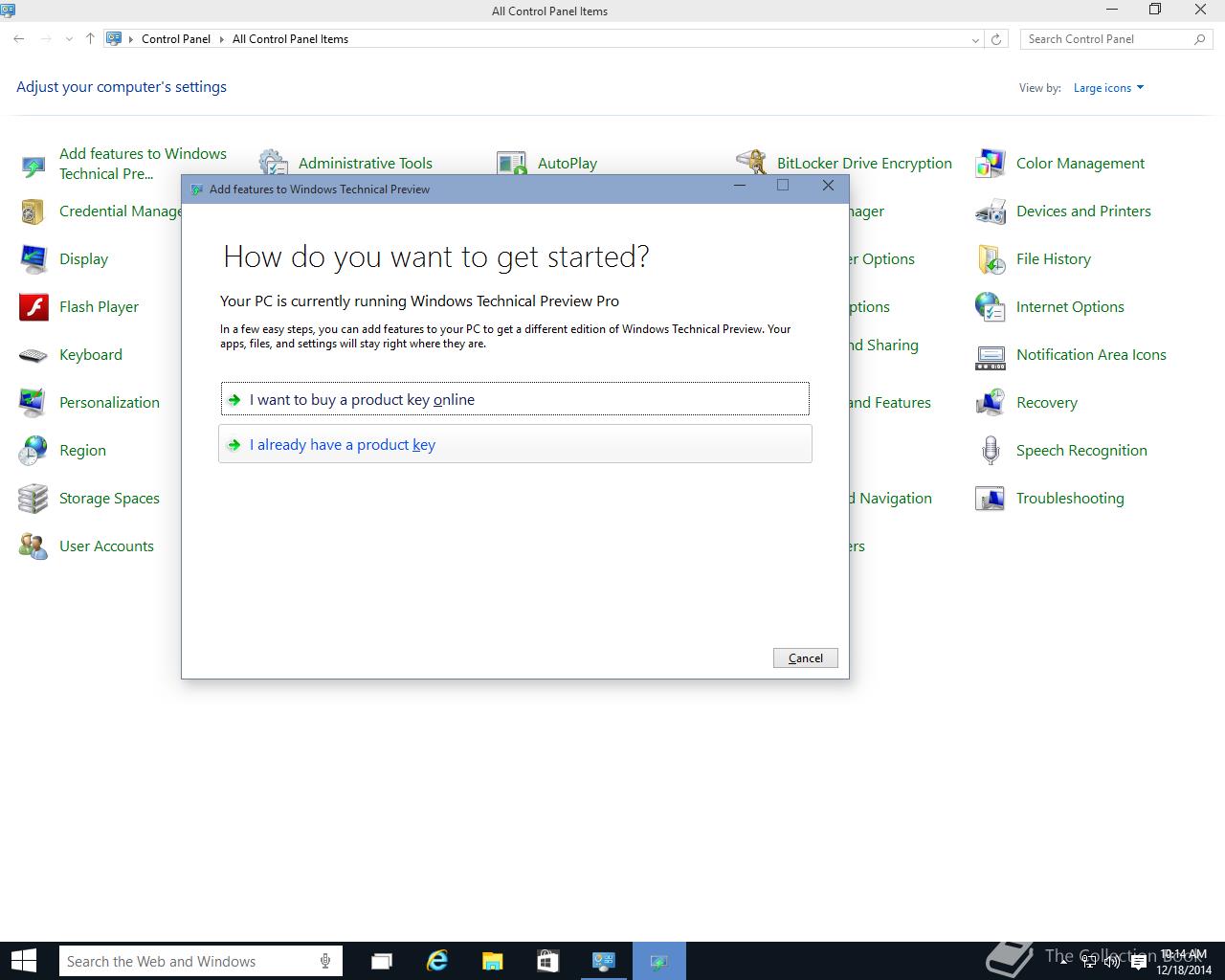Open the Flash Player icon

pyautogui.click(x=33, y=307)
